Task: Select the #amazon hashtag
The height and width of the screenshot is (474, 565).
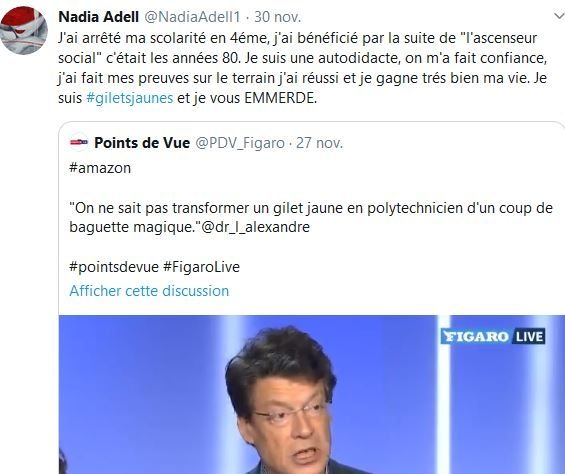Action: [x=100, y=168]
